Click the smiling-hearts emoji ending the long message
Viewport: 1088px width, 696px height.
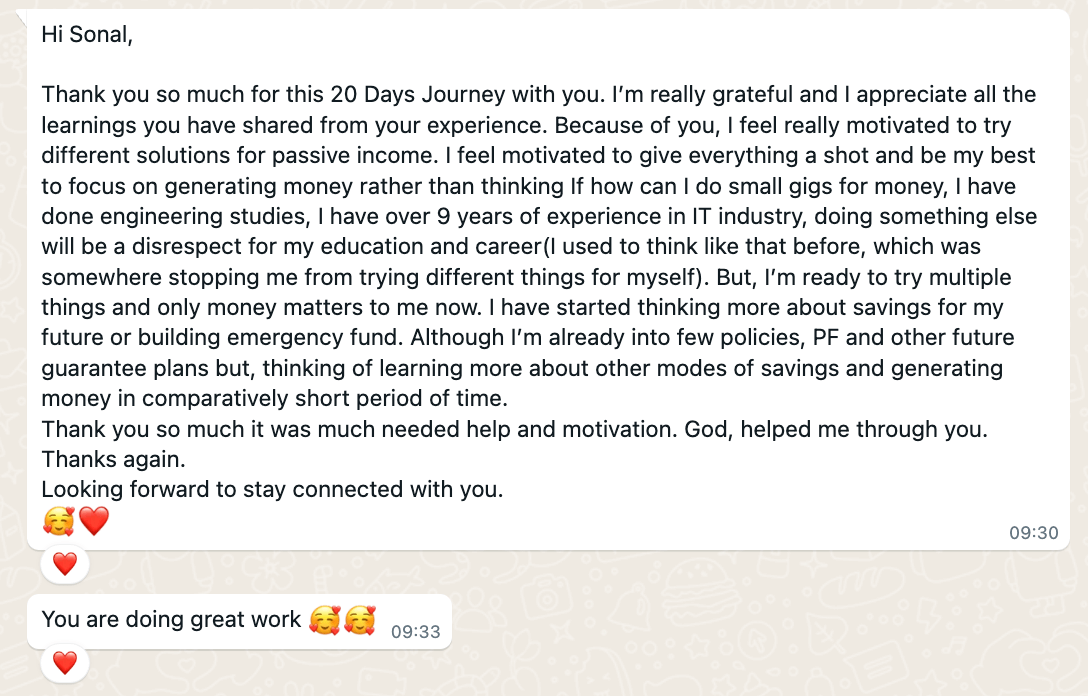[58, 521]
